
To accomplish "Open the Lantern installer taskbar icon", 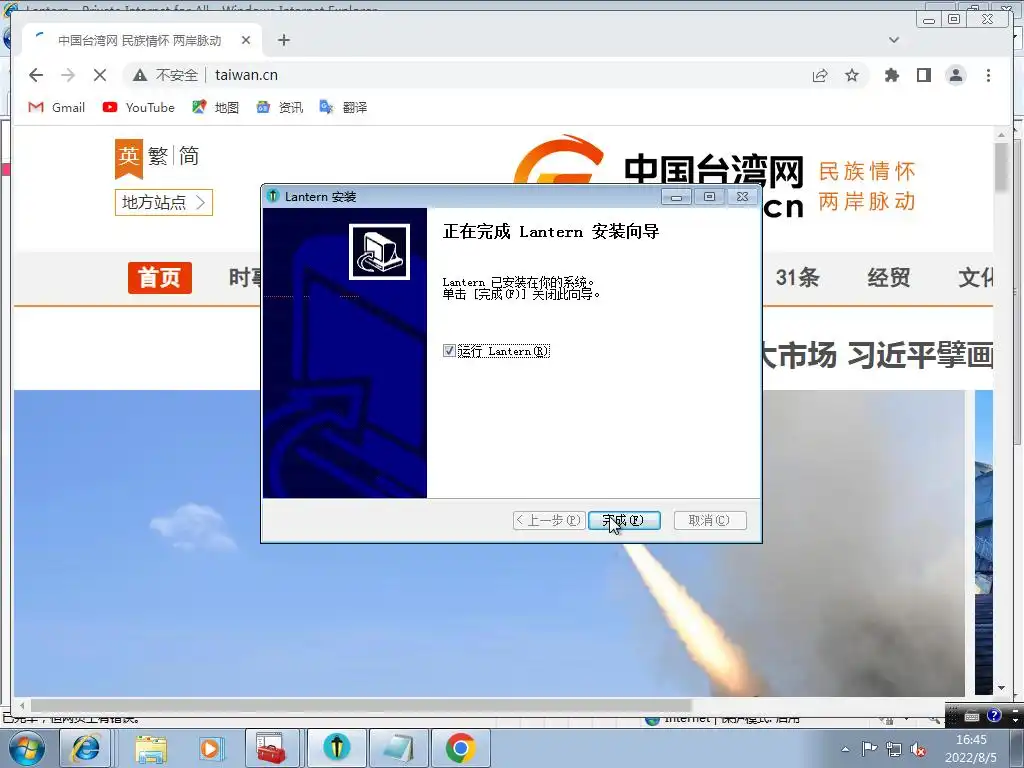I will point(337,747).
